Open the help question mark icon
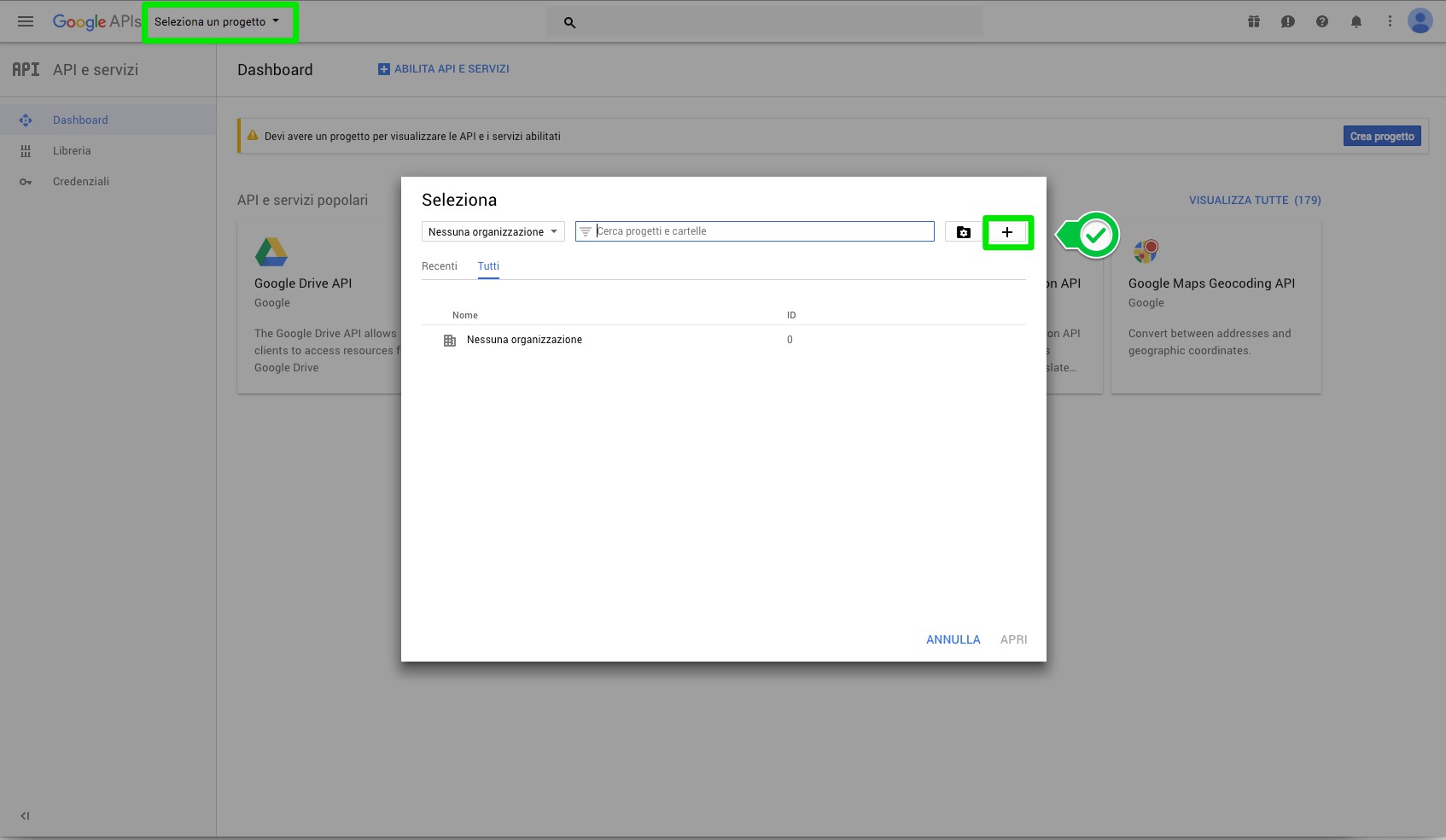 coord(1321,21)
